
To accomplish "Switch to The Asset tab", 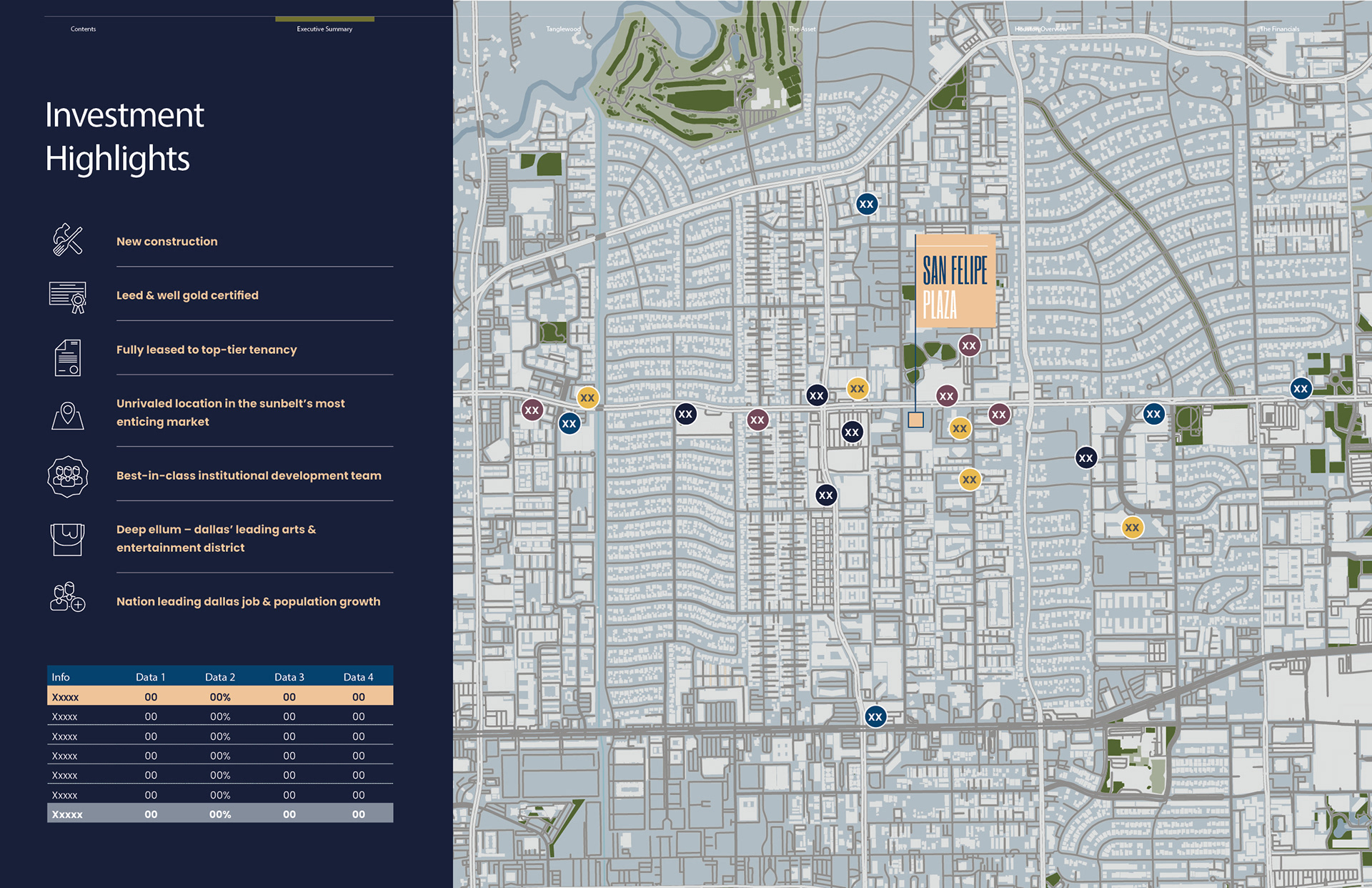I will pyautogui.click(x=802, y=29).
